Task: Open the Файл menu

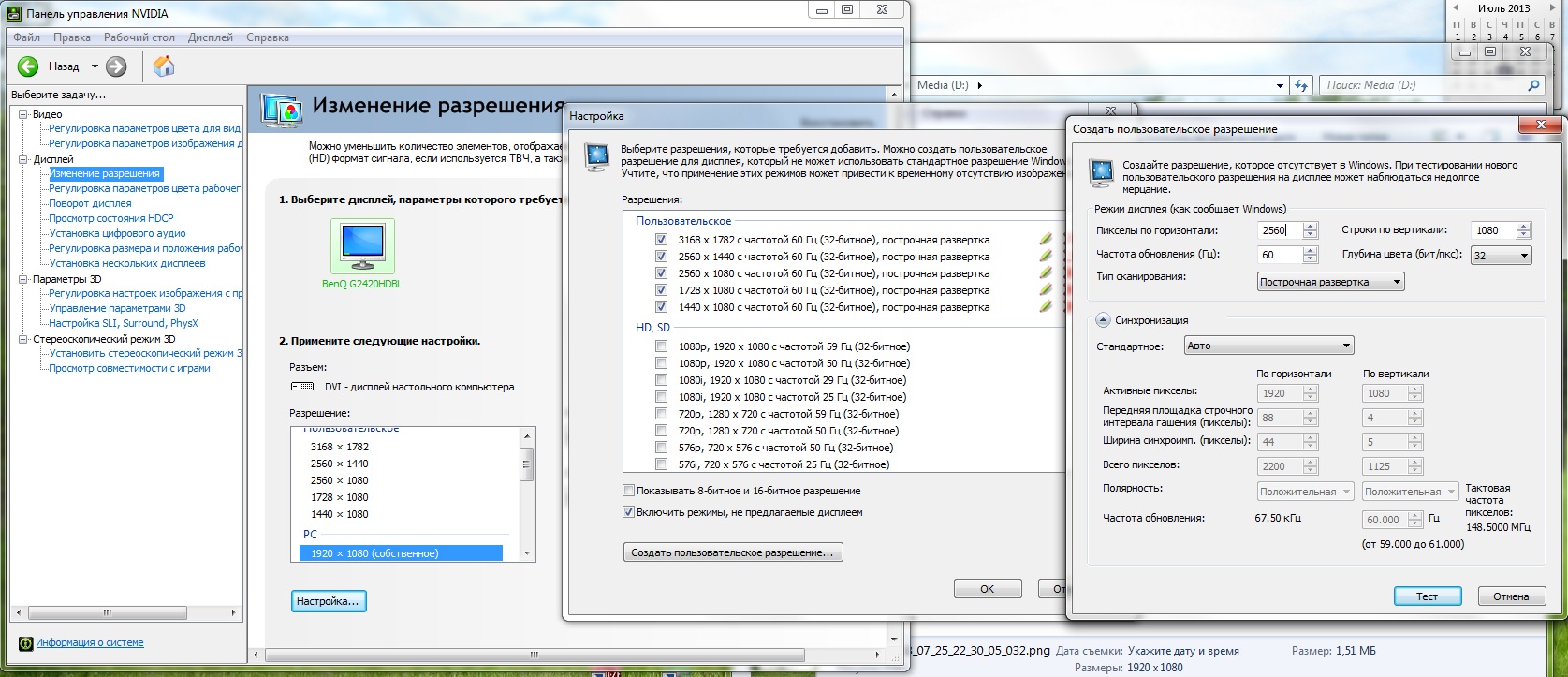Action: pos(26,37)
